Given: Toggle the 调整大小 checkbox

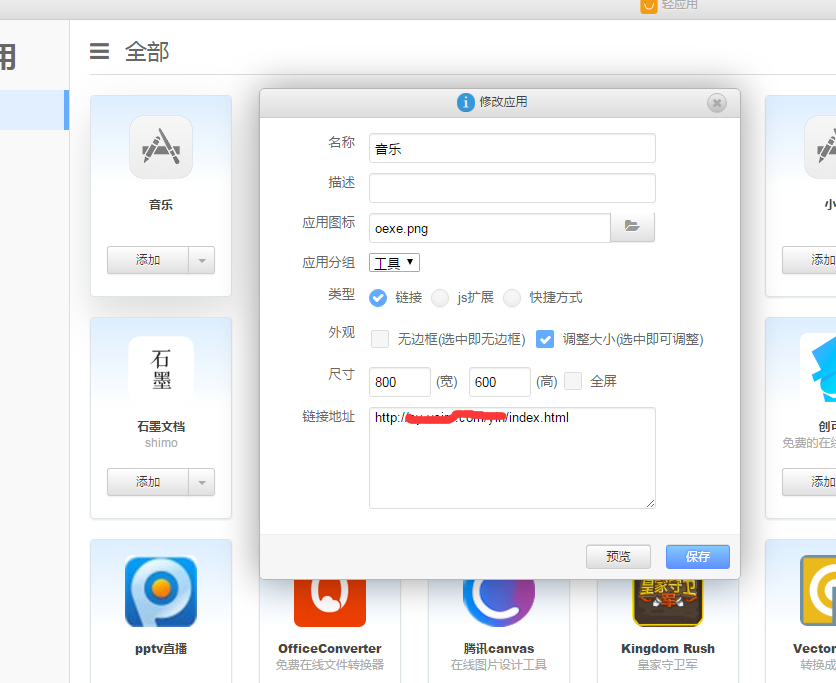Looking at the screenshot, I should pos(545,339).
